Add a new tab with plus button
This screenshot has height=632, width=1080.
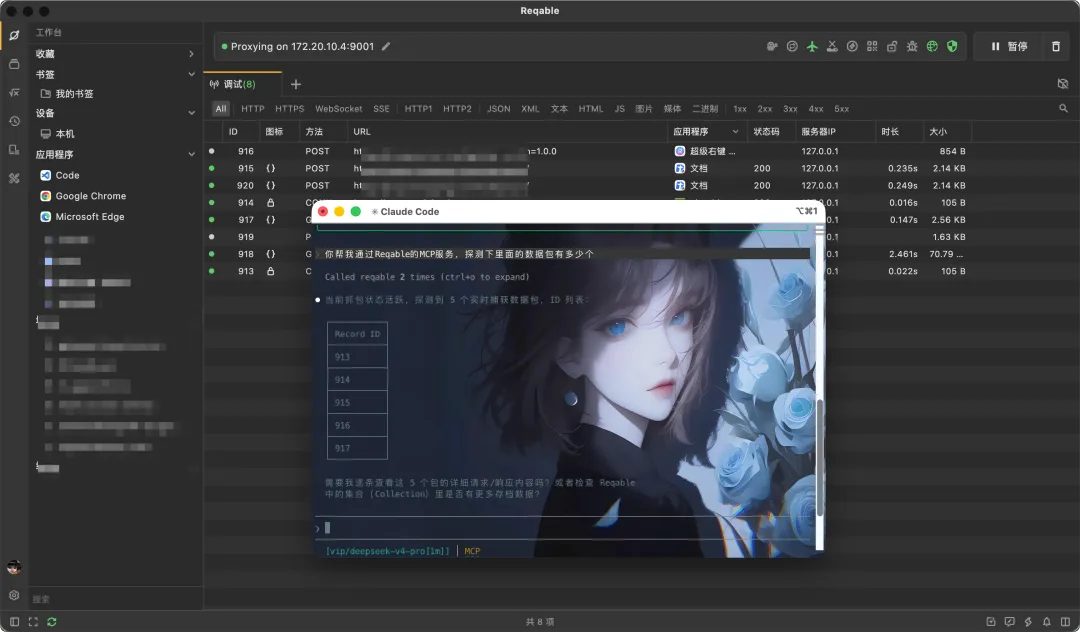point(295,84)
